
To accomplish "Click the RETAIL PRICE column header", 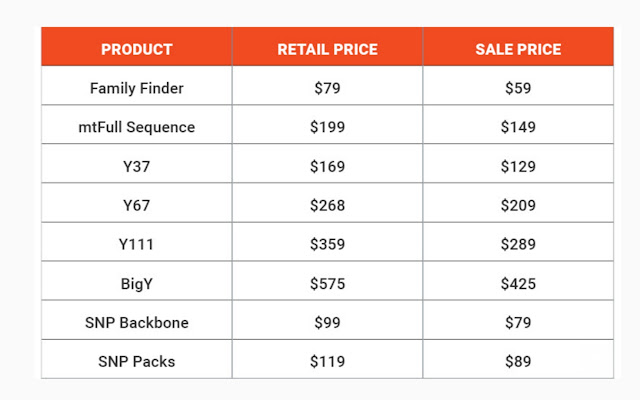I will click(327, 49).
